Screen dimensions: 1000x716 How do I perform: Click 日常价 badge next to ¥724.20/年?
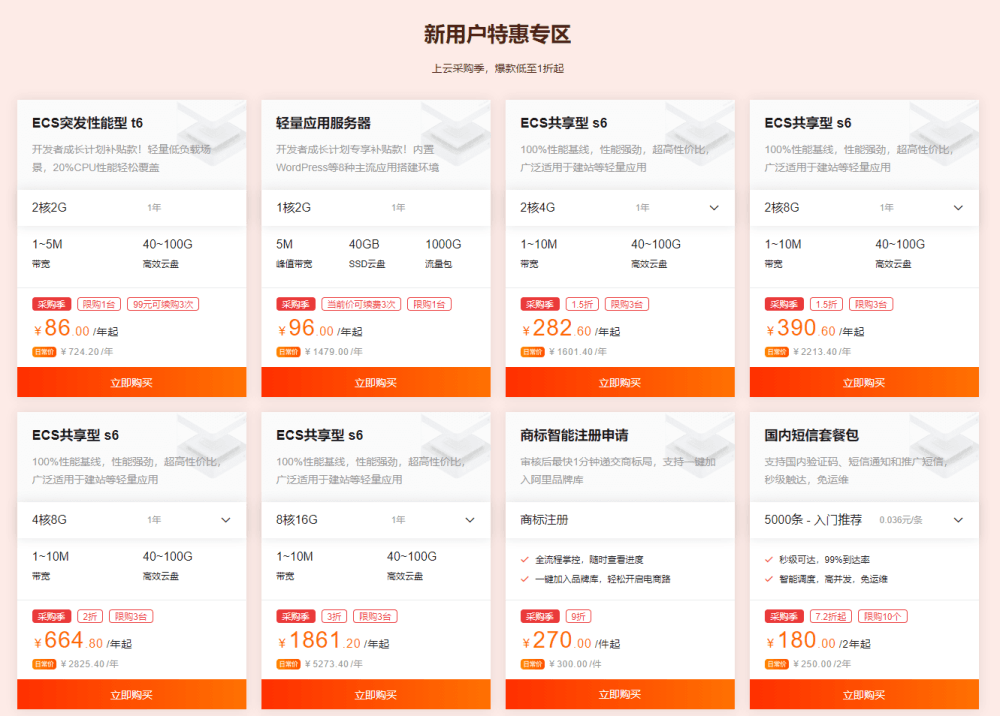pyautogui.click(x=44, y=352)
